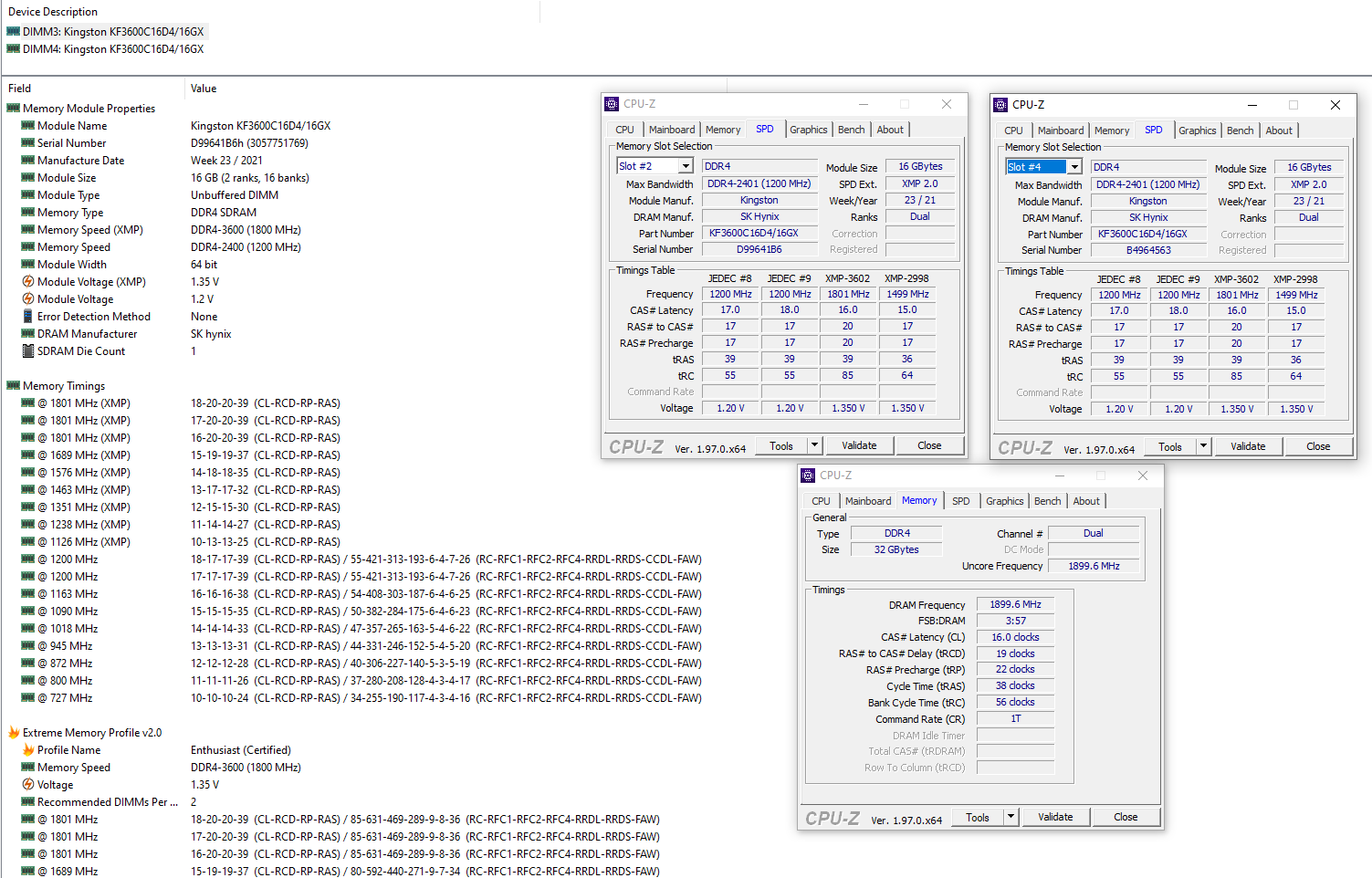Image resolution: width=1372 pixels, height=878 pixels.
Task: Click the CPU-Z title bar icon in the Channel # Dual window
Action: [807, 476]
